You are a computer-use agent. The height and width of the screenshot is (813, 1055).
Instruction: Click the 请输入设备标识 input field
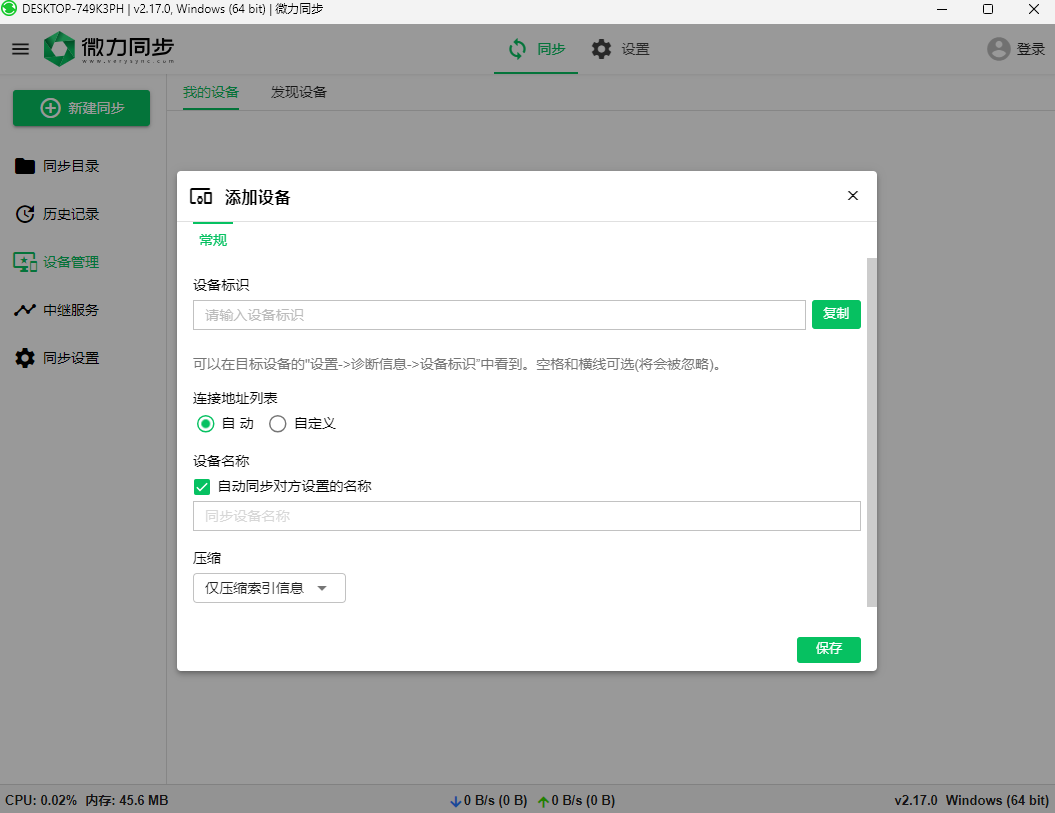point(499,314)
